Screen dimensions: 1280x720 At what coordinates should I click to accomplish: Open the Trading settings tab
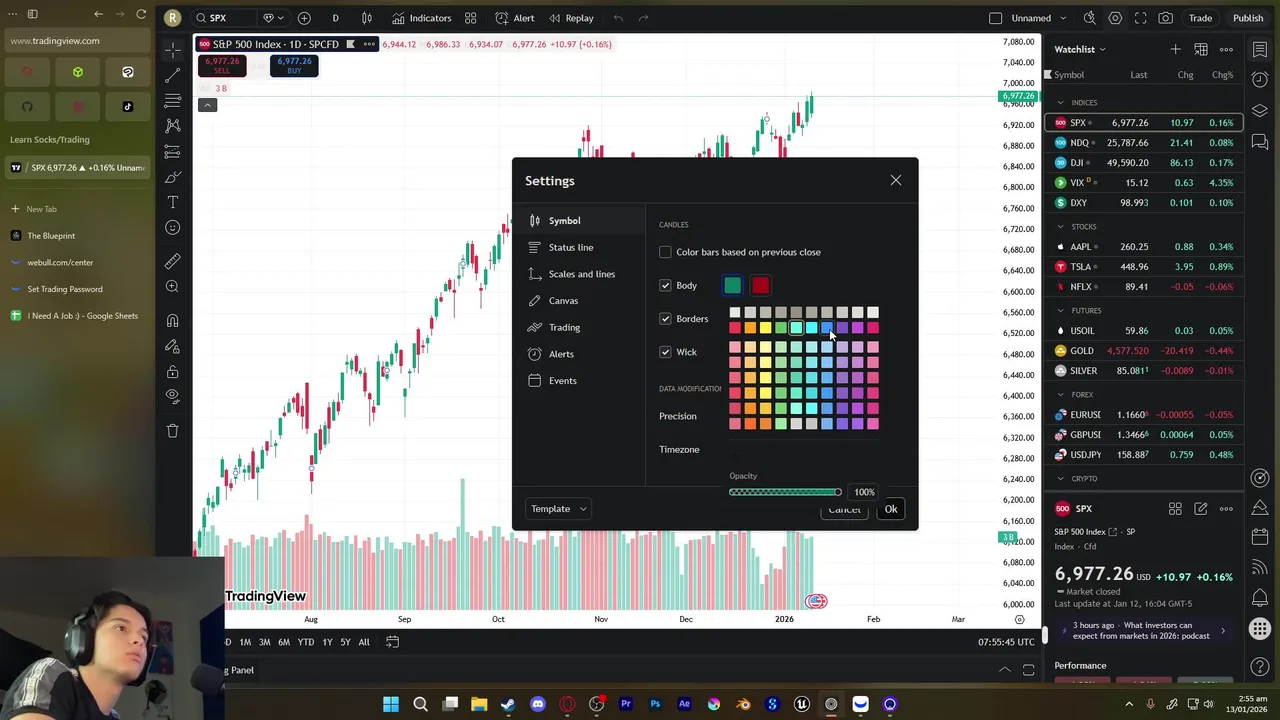581,327
